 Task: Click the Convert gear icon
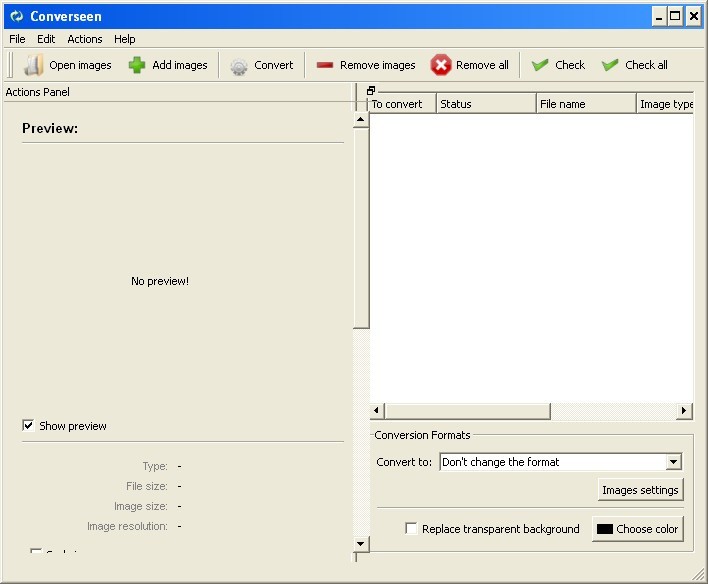pyautogui.click(x=238, y=66)
